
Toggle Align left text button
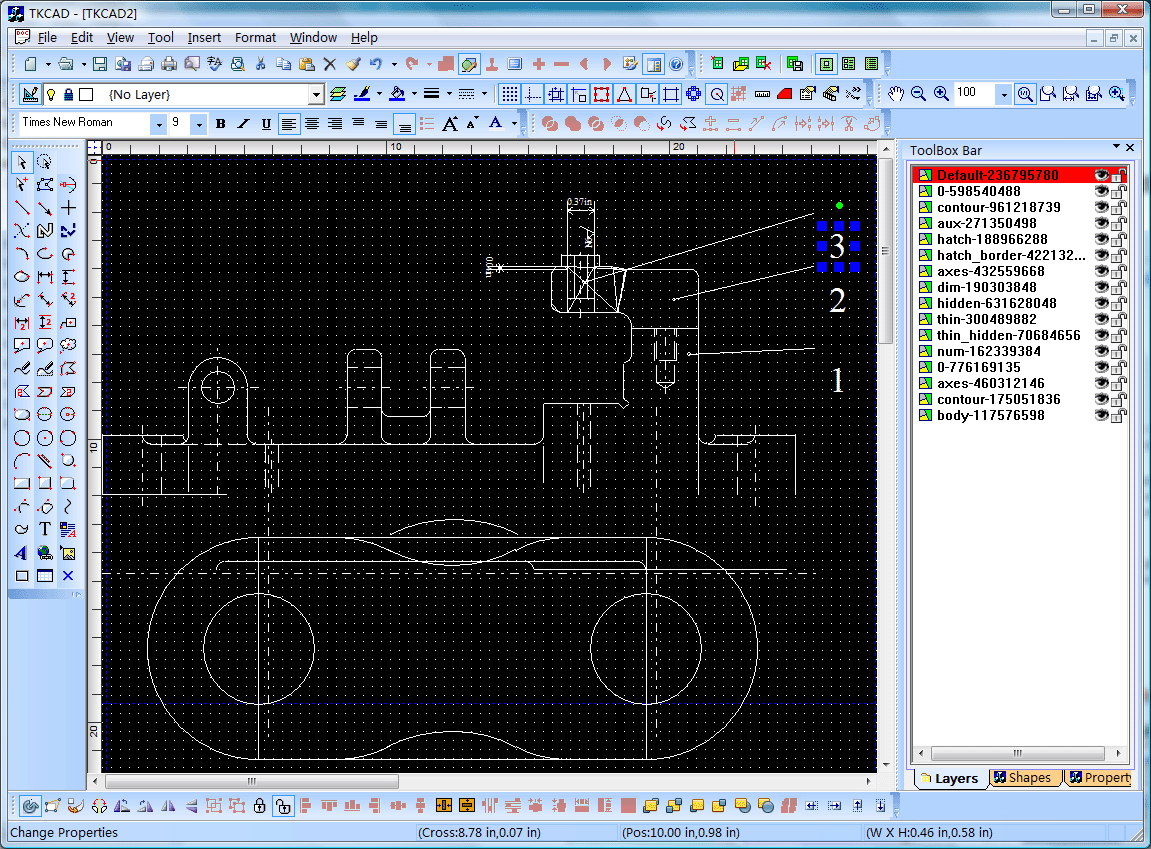pos(288,124)
